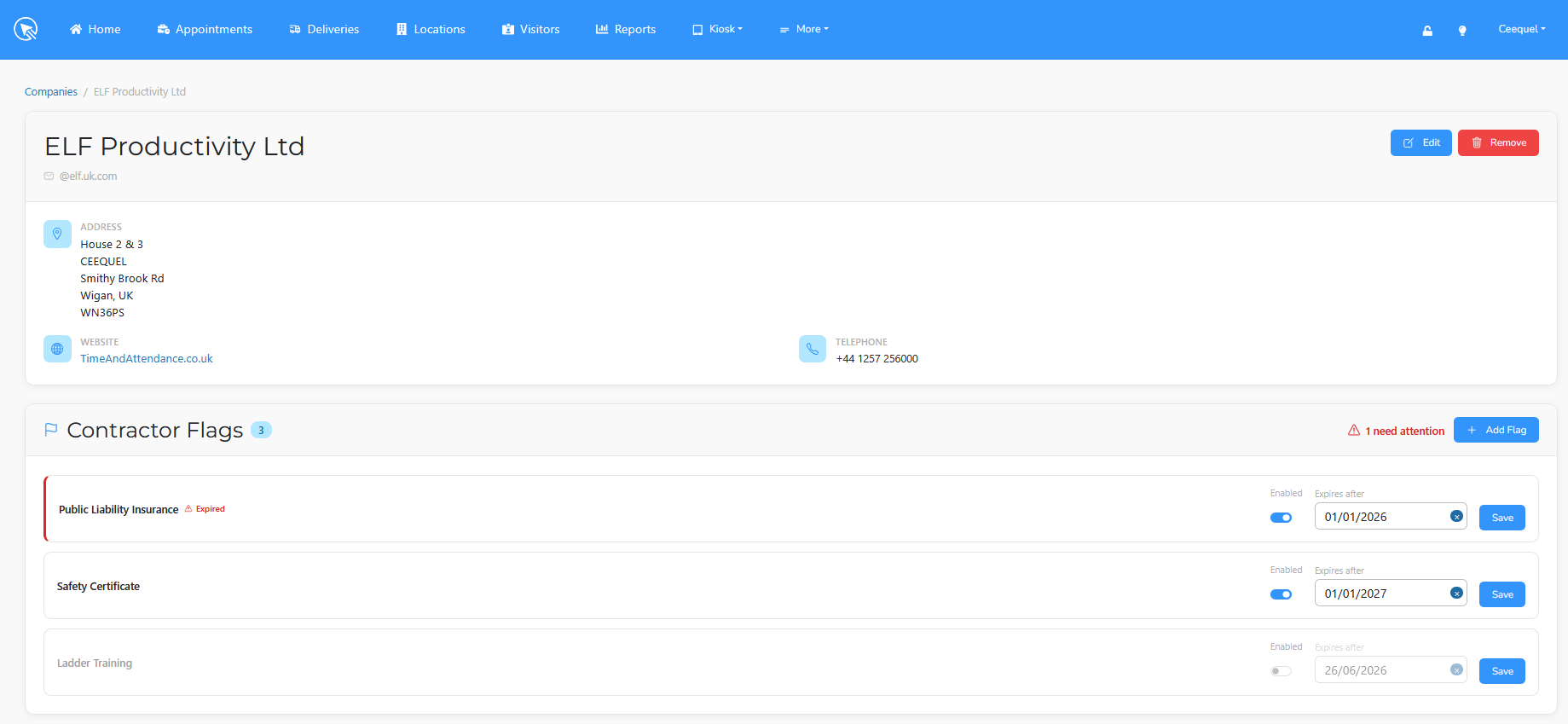Click the app logo in the navbar
Image resolution: width=1568 pixels, height=724 pixels.
pos(26,29)
